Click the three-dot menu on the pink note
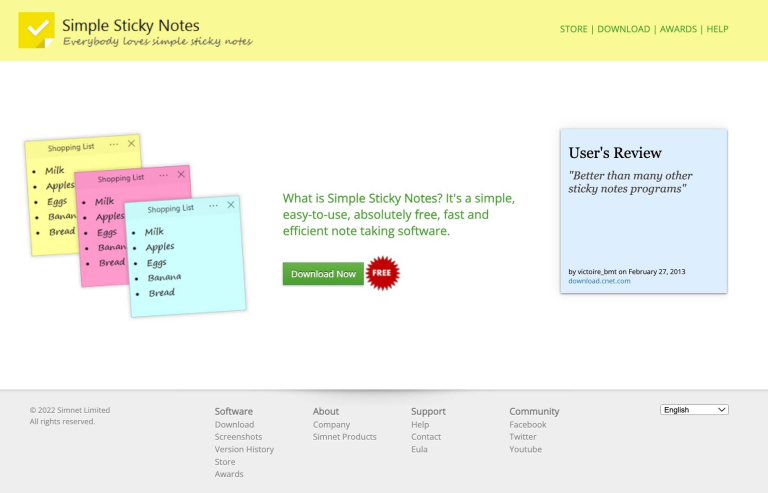The image size is (768, 493). 164,175
